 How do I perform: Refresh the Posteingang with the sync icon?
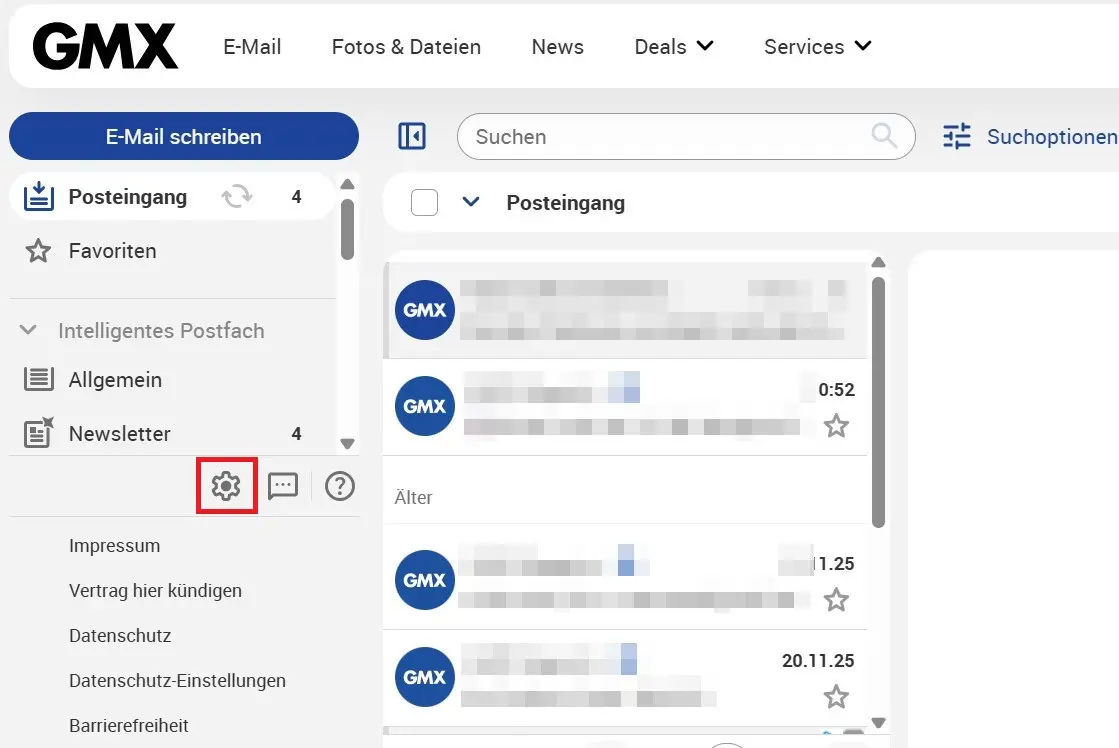point(237,197)
